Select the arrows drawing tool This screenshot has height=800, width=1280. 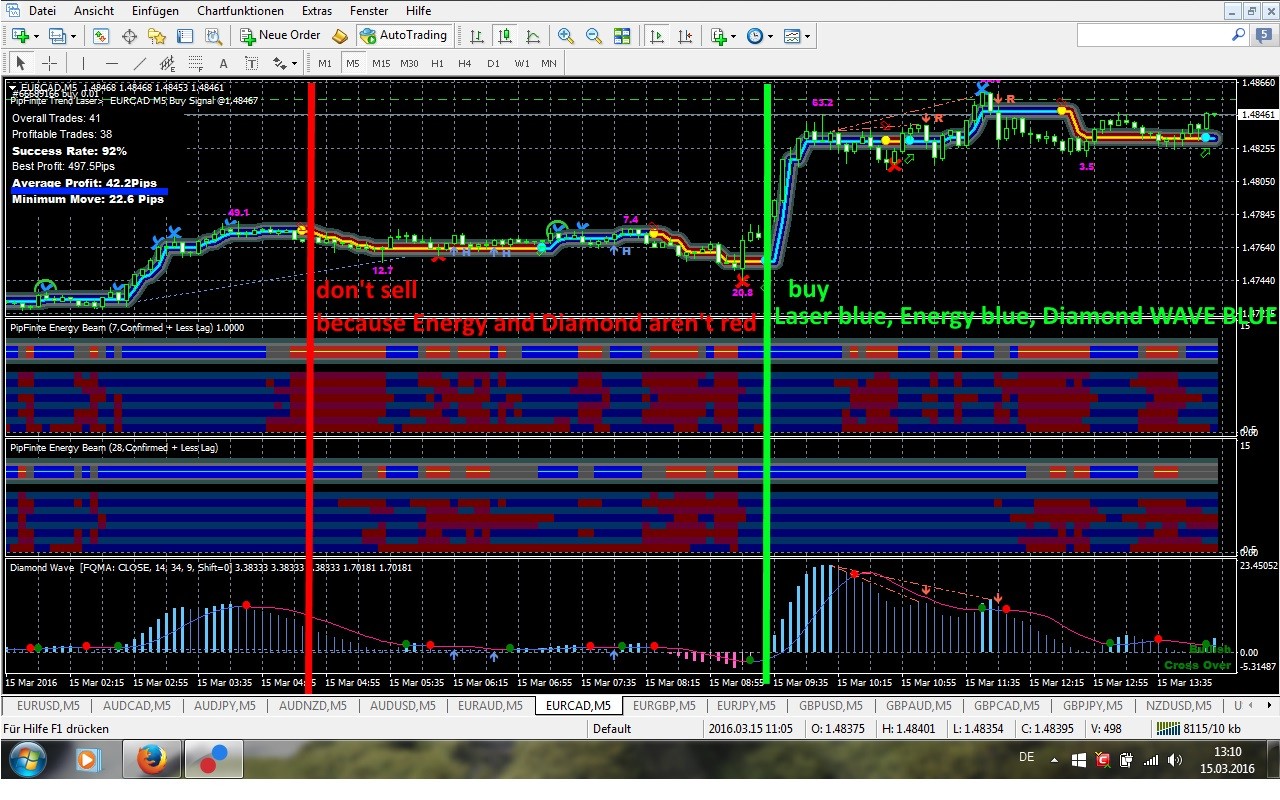coord(278,63)
